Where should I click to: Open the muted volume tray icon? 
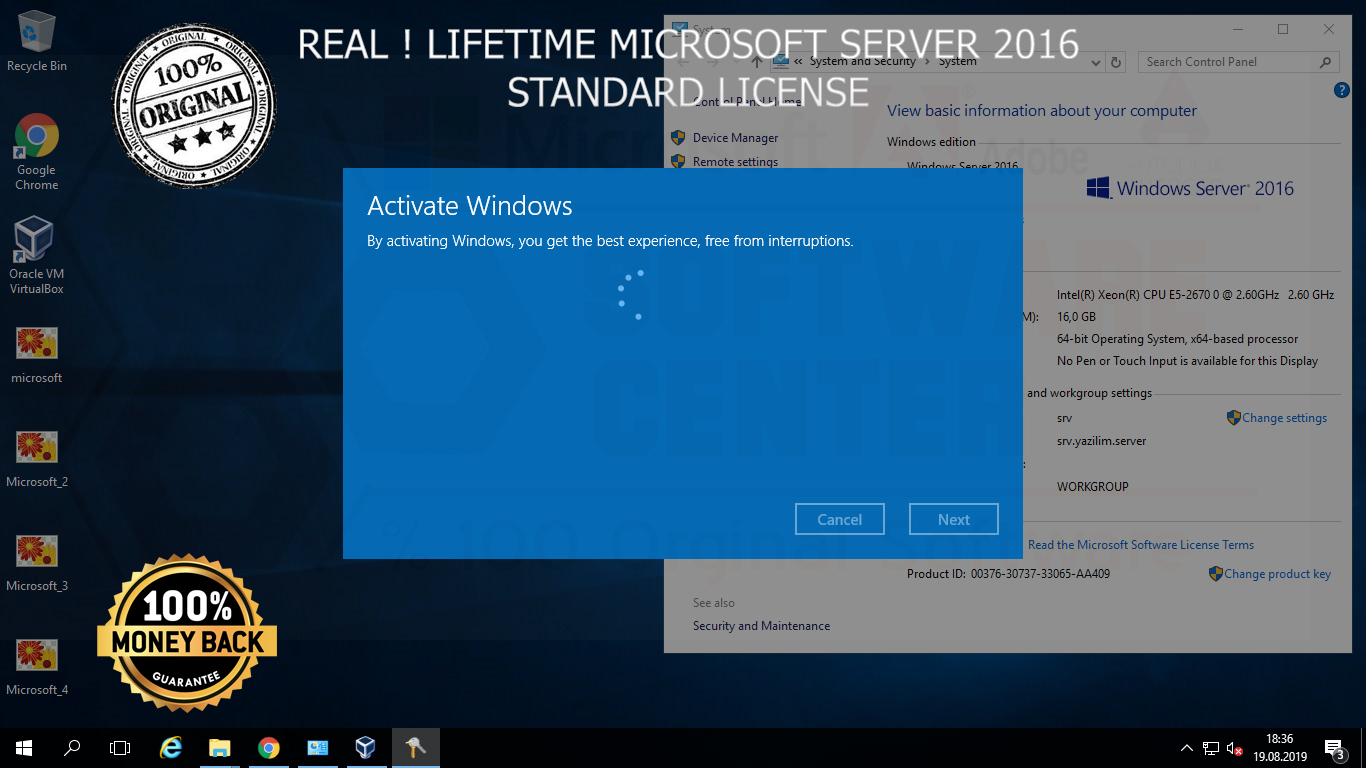tap(1235, 747)
